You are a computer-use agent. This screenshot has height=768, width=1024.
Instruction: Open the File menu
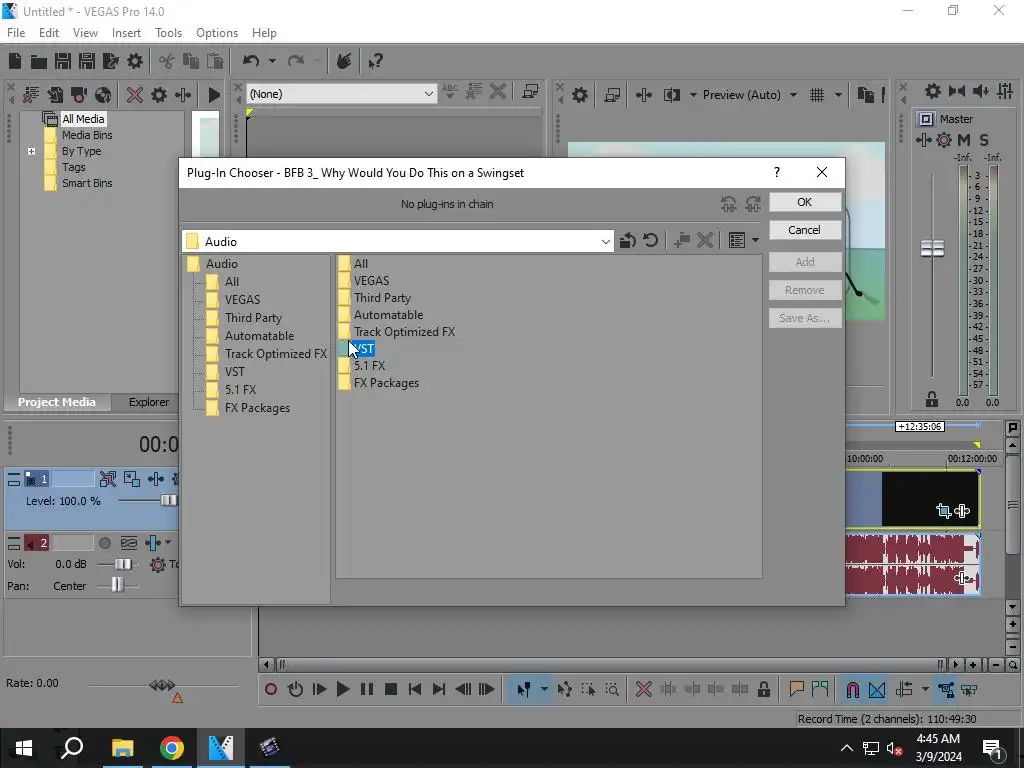point(16,33)
